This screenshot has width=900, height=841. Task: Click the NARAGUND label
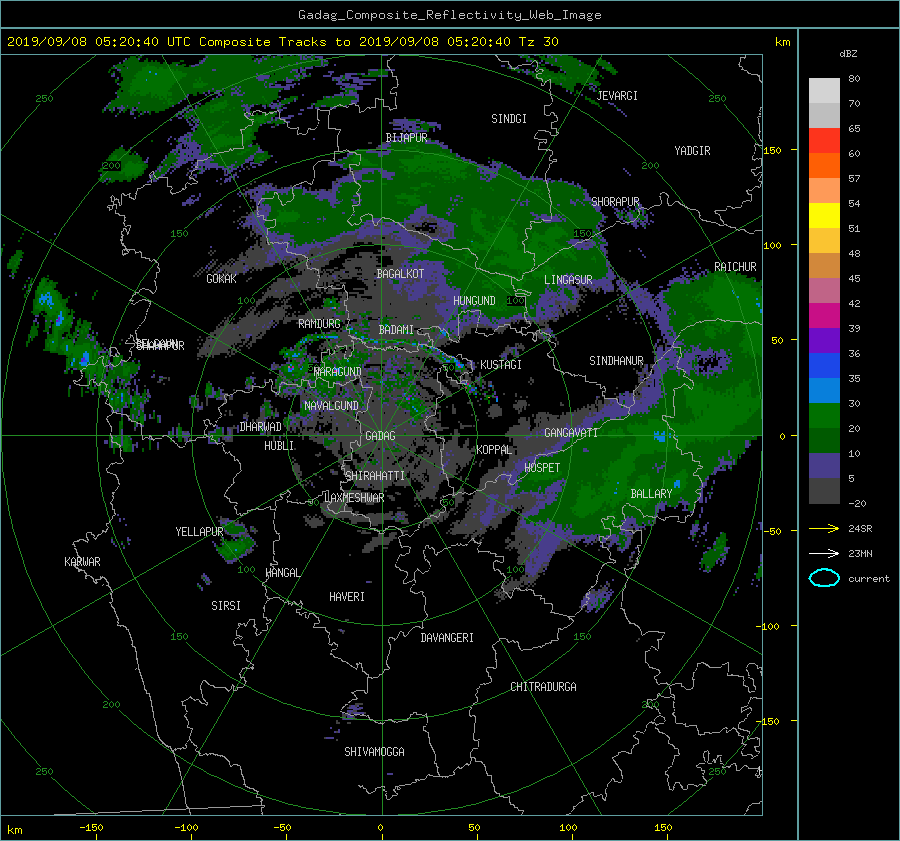point(338,372)
